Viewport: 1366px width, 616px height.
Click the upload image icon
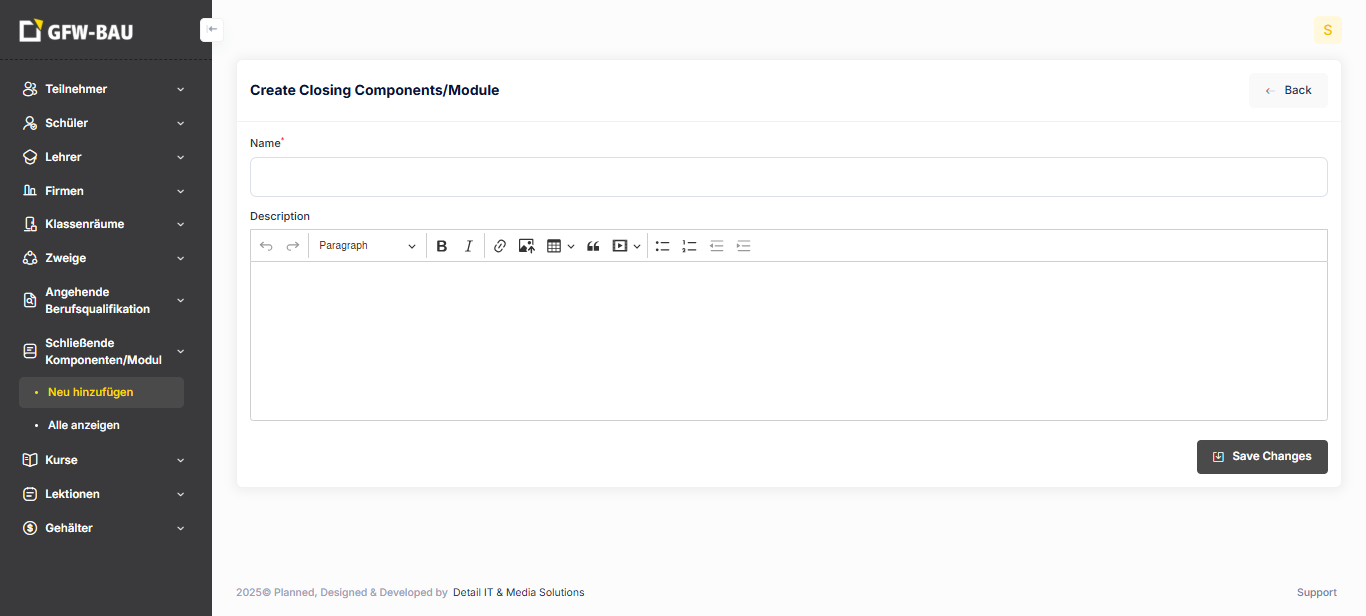tap(527, 246)
